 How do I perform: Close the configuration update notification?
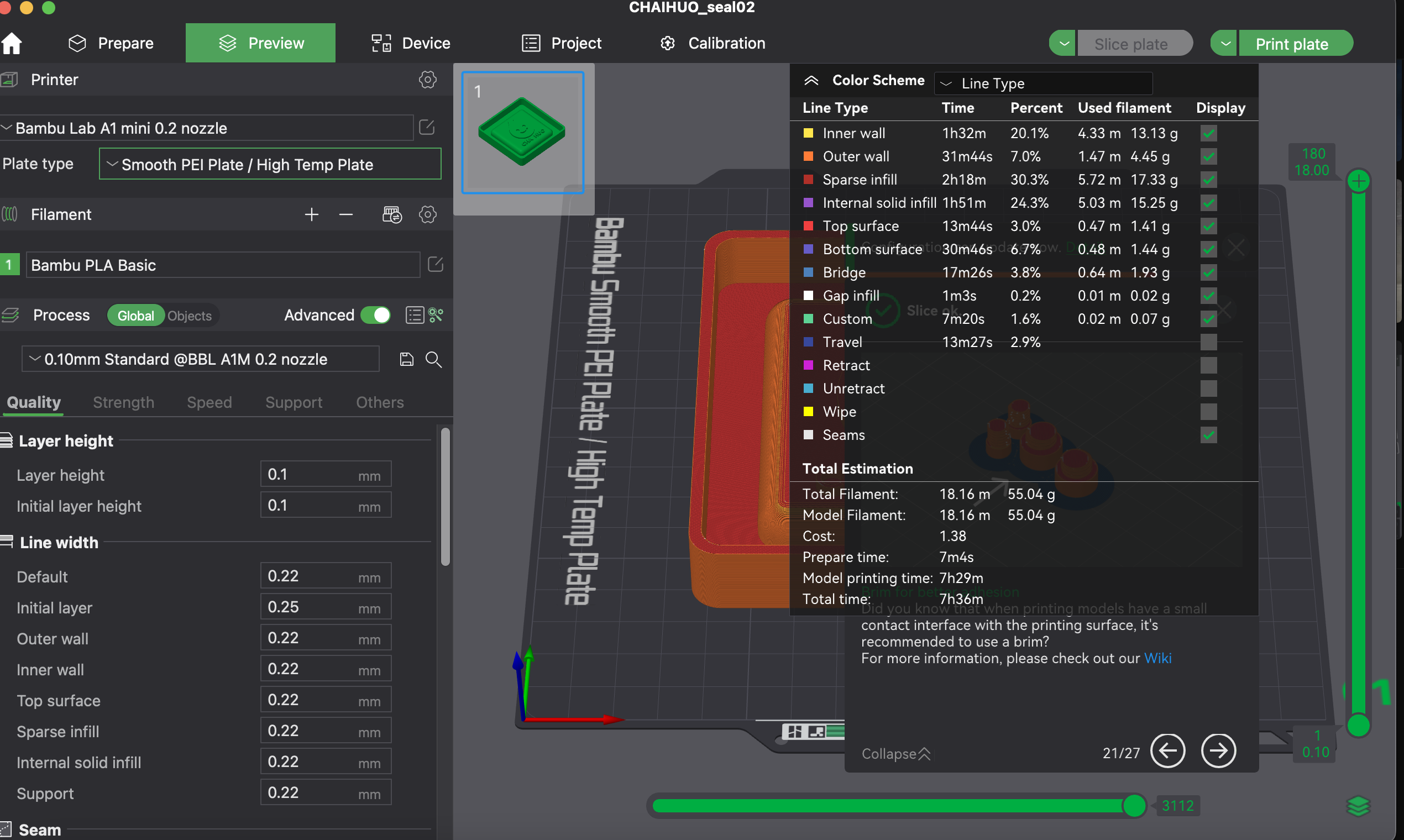click(1236, 248)
